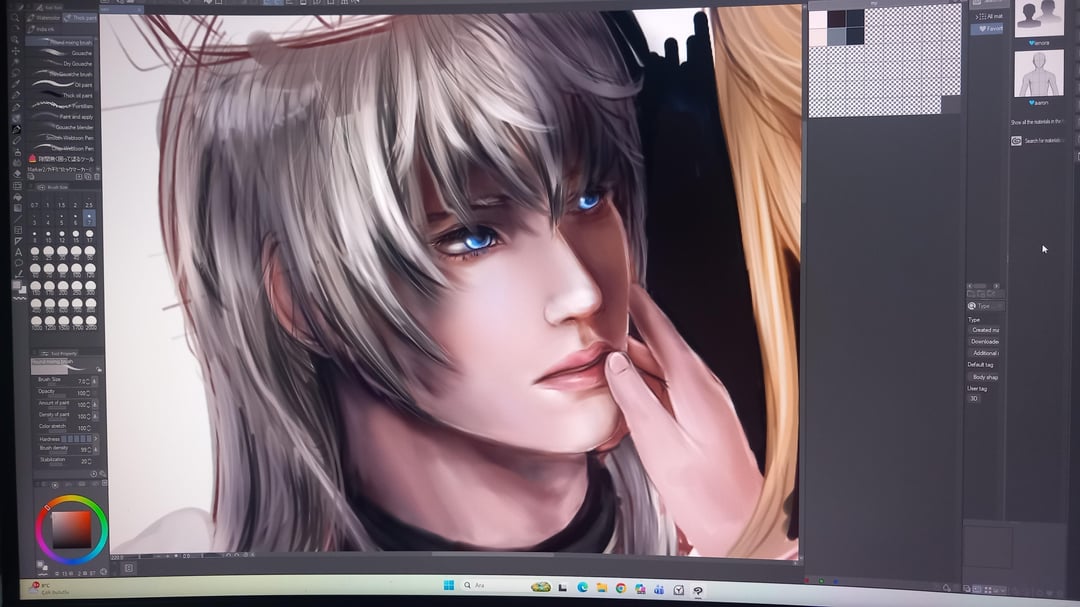Open Google Chrome from the taskbar

[621, 588]
